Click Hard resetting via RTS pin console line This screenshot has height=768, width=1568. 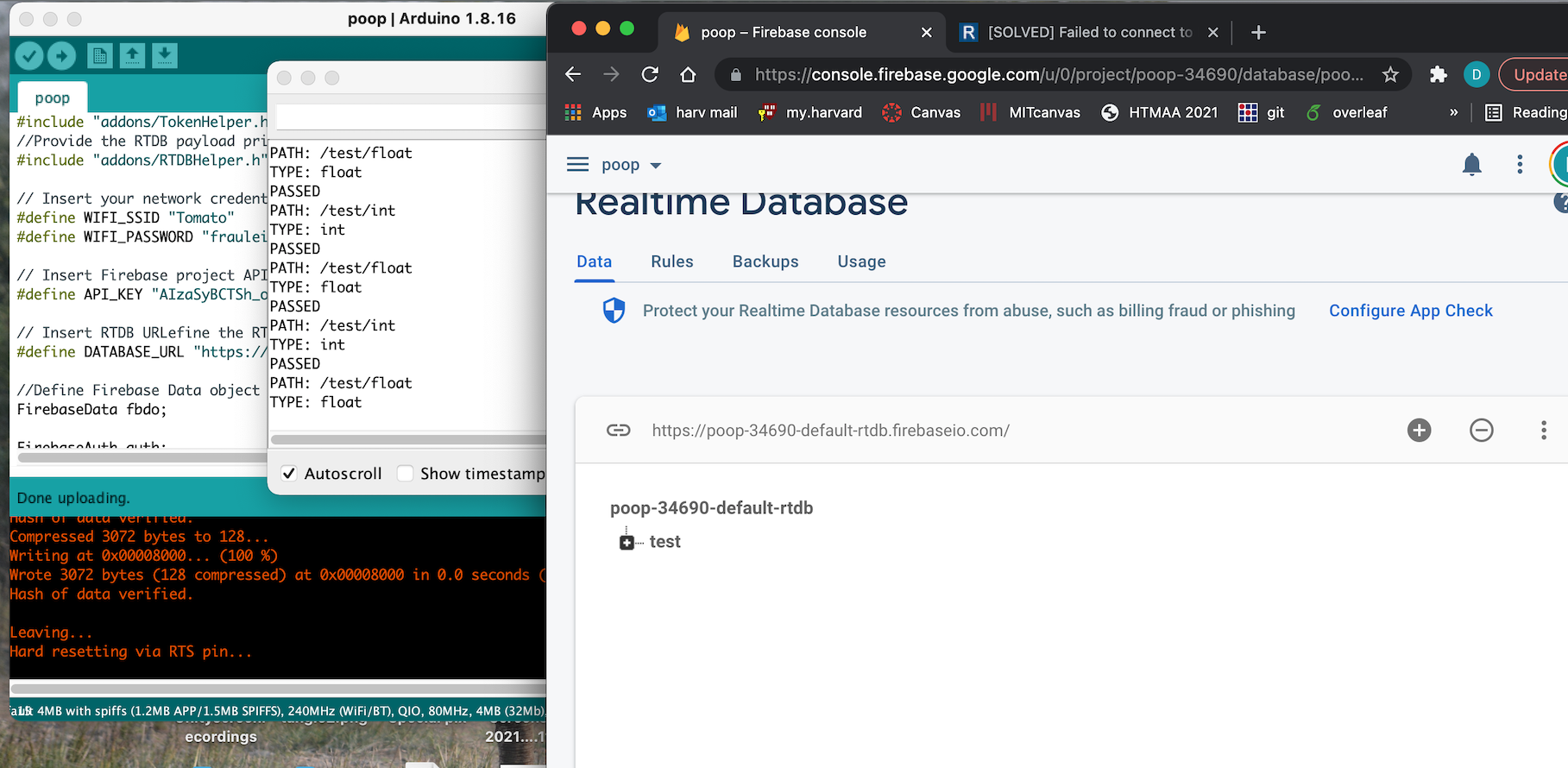(131, 652)
